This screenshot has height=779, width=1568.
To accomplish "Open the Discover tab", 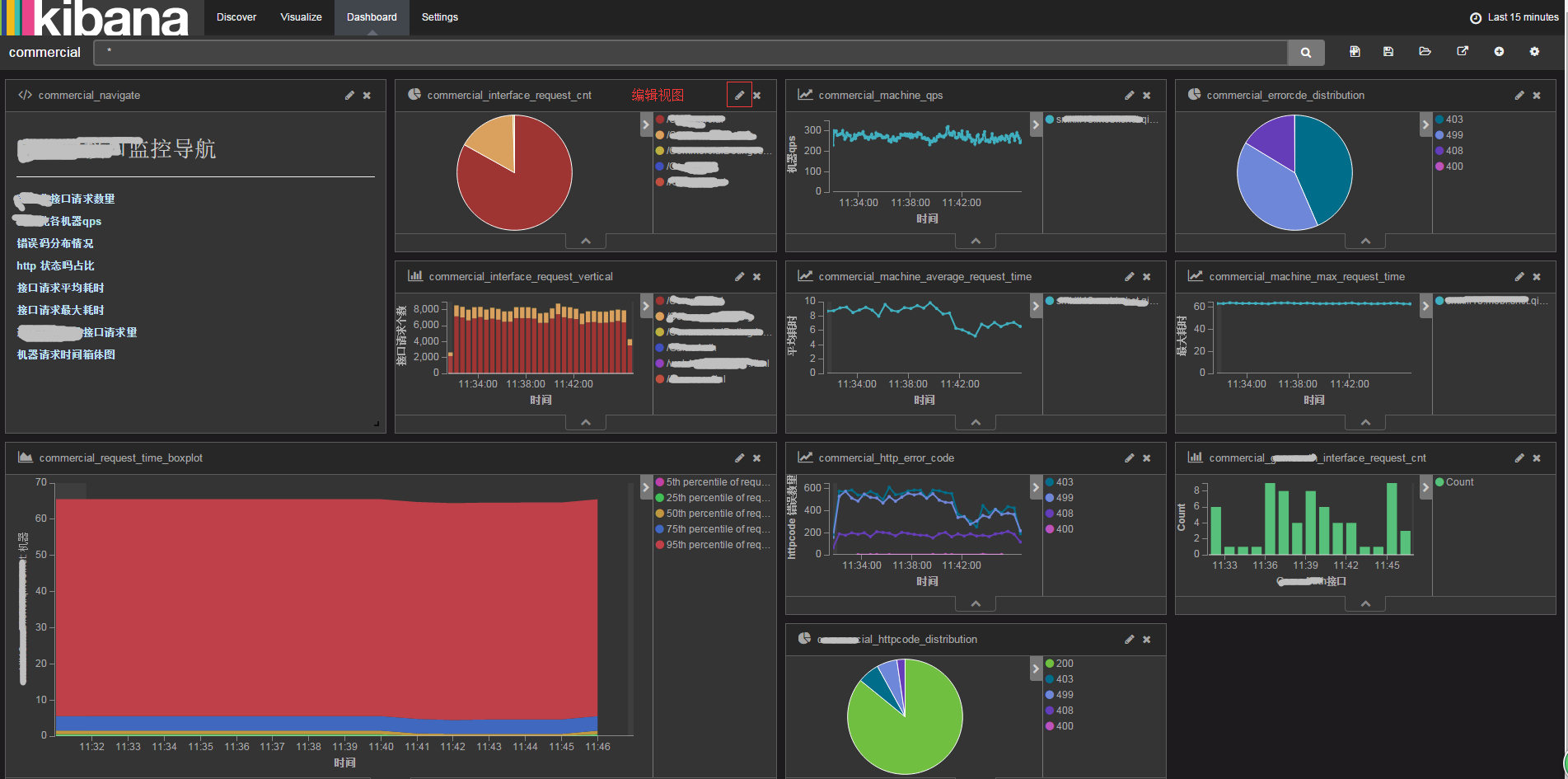I will [x=236, y=17].
